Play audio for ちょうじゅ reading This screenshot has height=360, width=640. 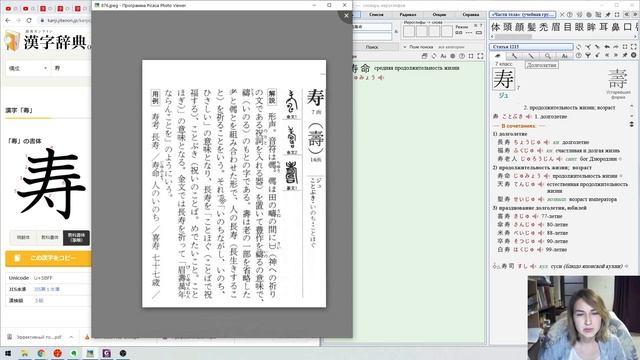tap(547, 142)
